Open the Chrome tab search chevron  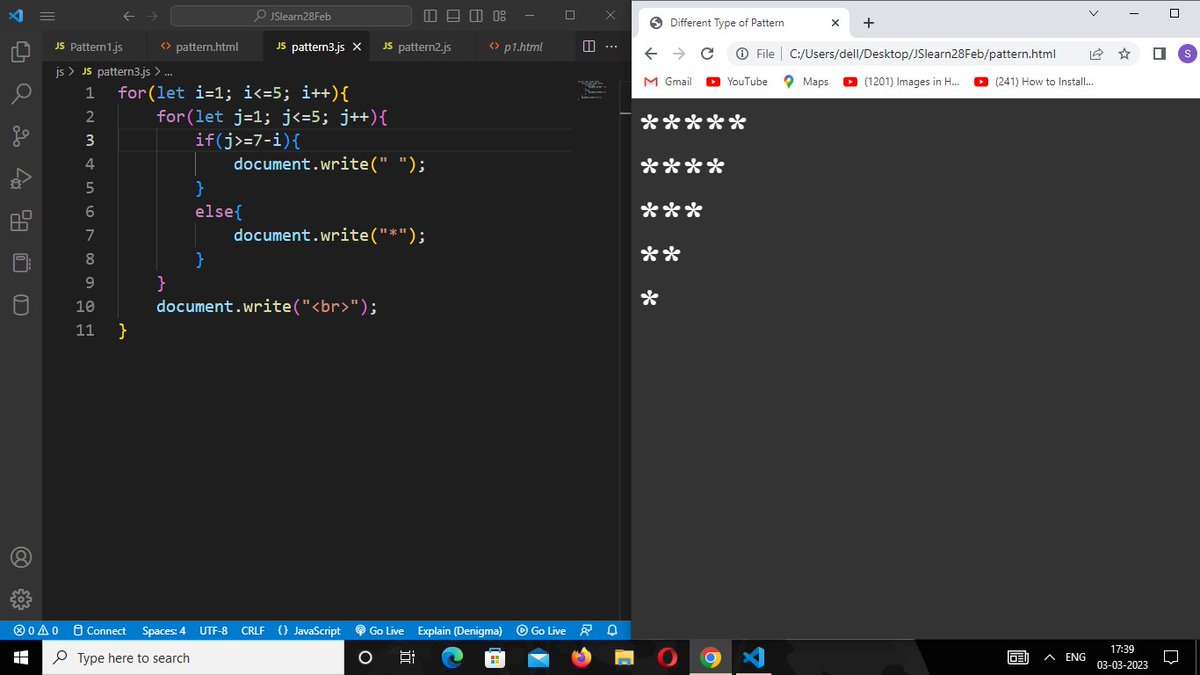[1093, 13]
